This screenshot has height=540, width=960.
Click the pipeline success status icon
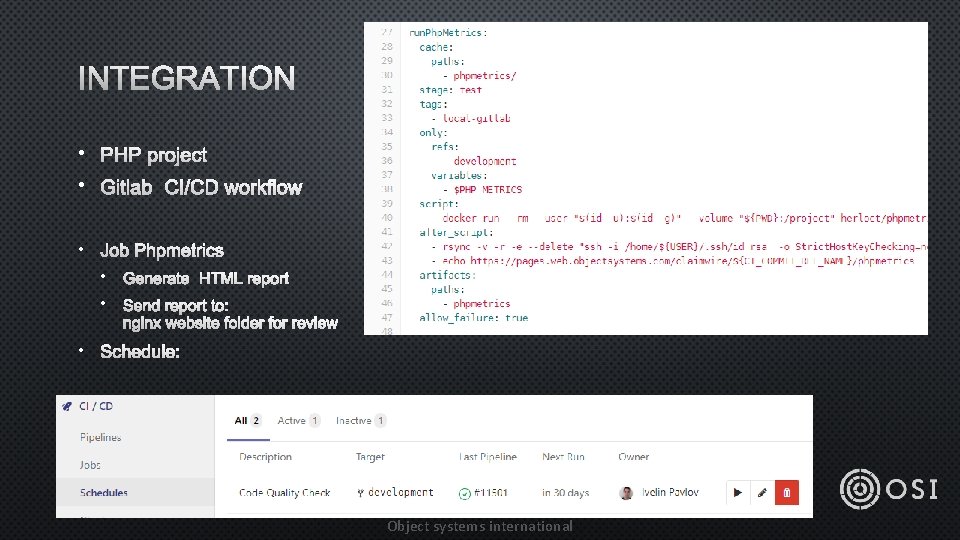[x=465, y=493]
